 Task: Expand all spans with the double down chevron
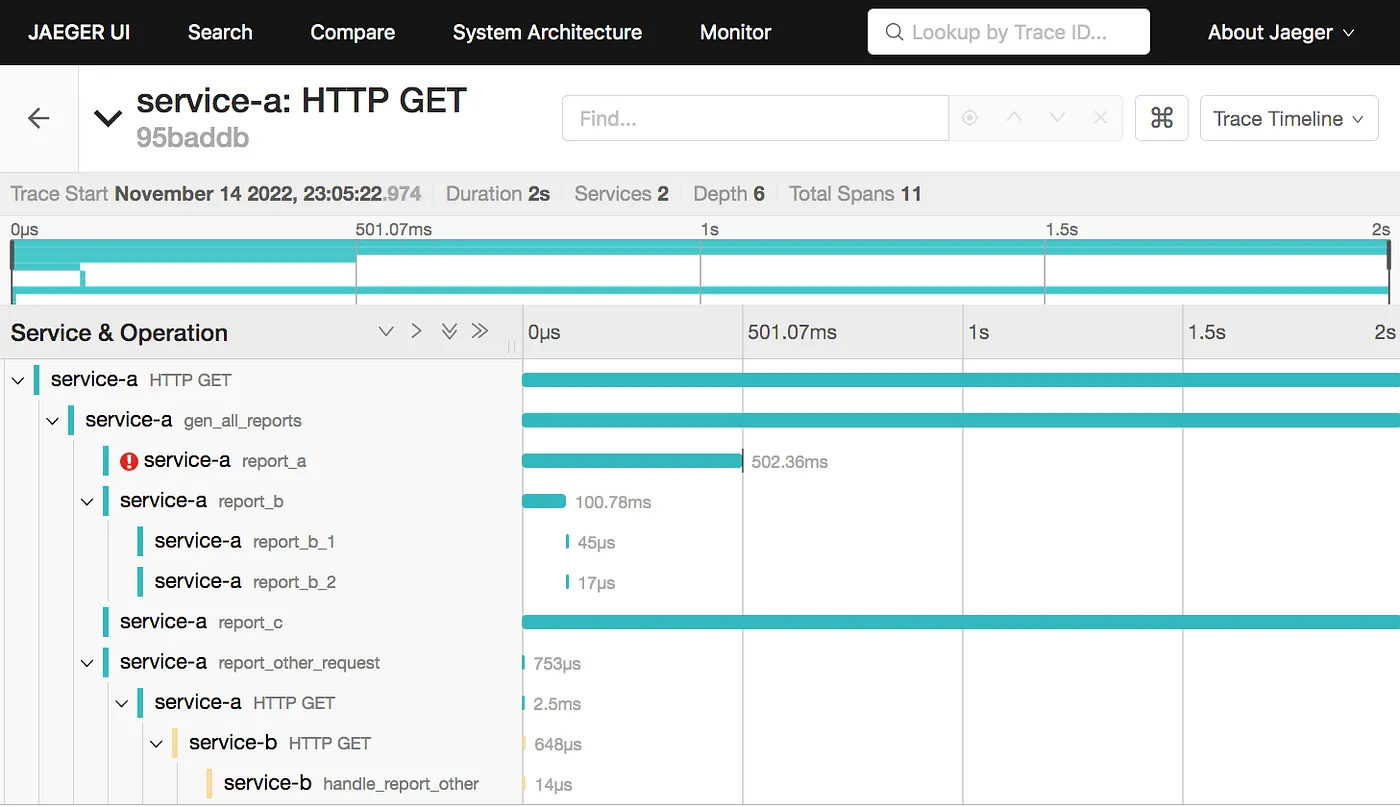click(x=449, y=332)
